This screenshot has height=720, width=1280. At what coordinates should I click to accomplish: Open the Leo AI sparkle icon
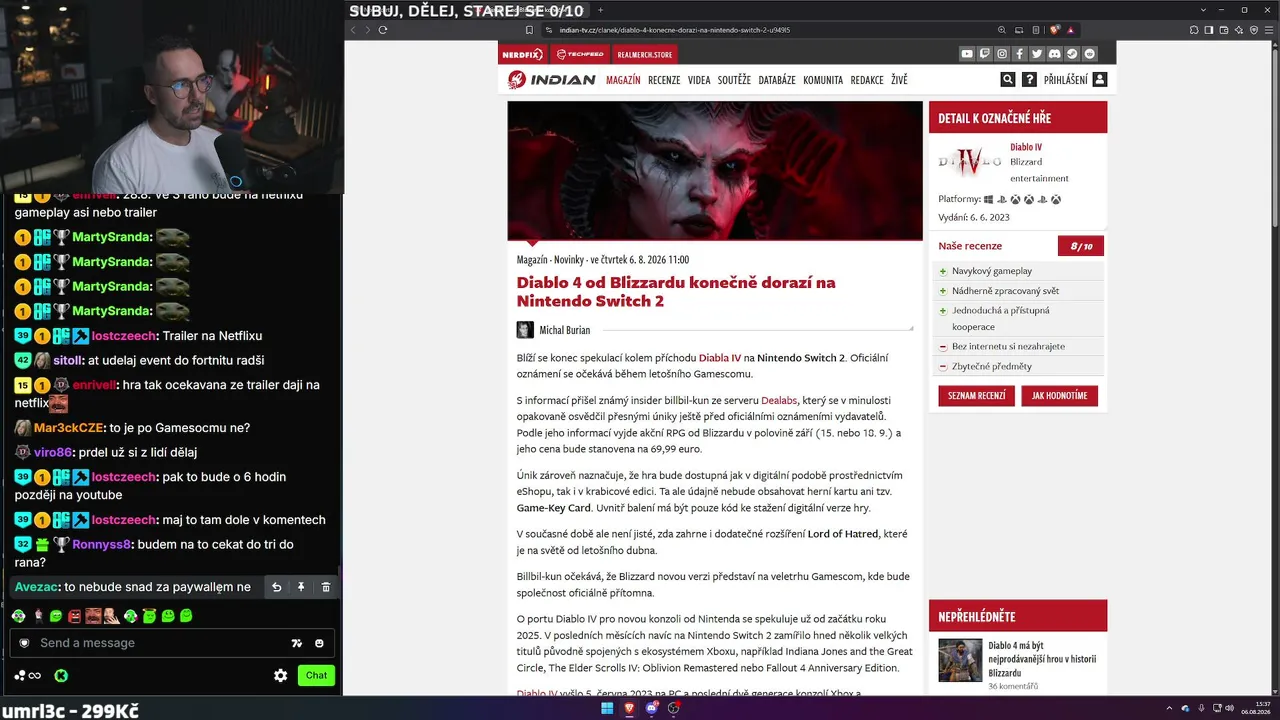click(1239, 30)
